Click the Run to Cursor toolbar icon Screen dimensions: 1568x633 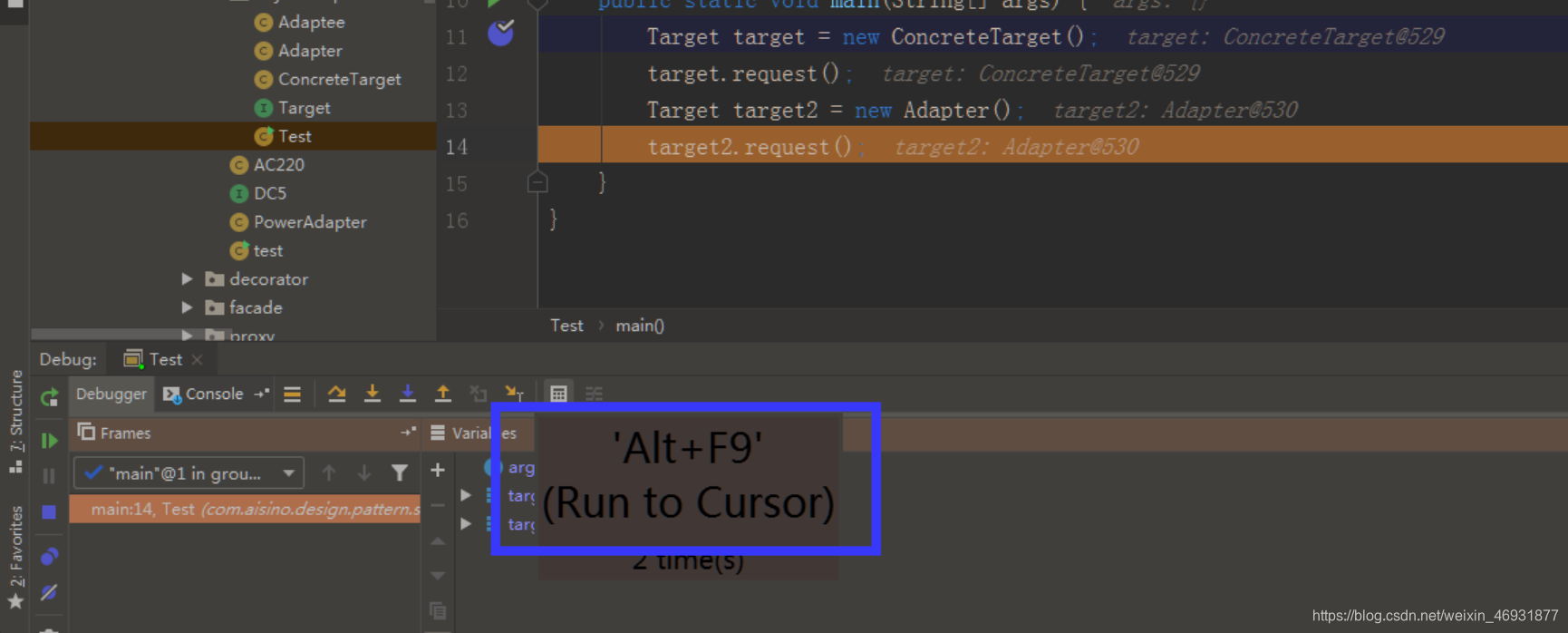tap(514, 394)
